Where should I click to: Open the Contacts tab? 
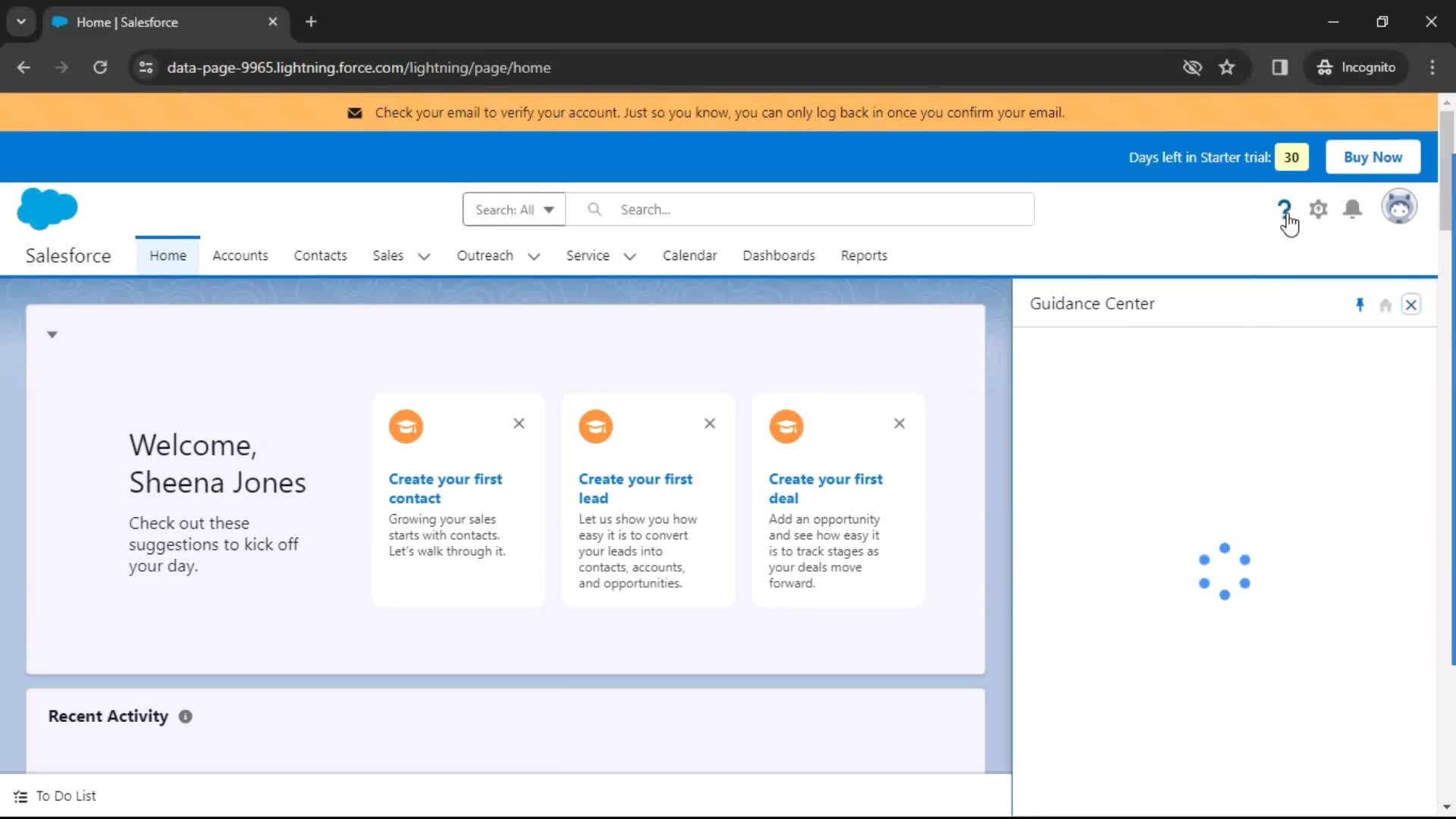click(x=320, y=256)
